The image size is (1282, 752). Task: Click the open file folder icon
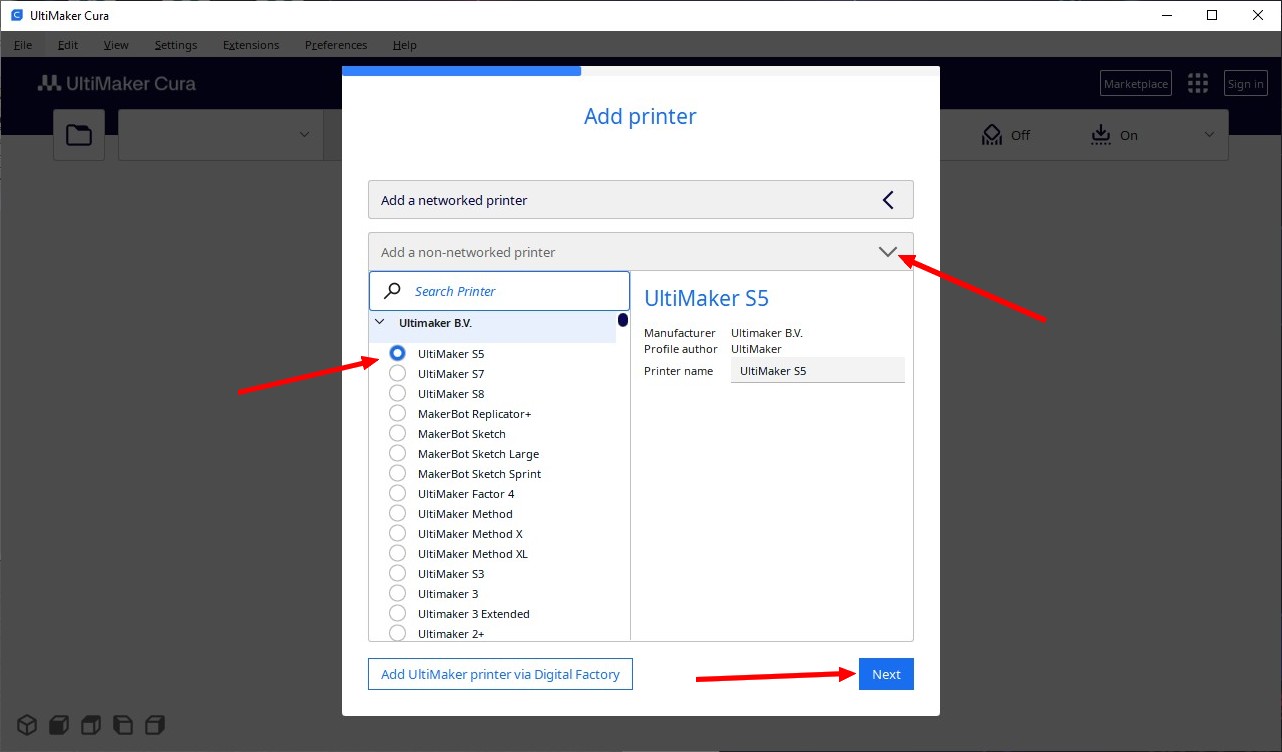click(79, 135)
